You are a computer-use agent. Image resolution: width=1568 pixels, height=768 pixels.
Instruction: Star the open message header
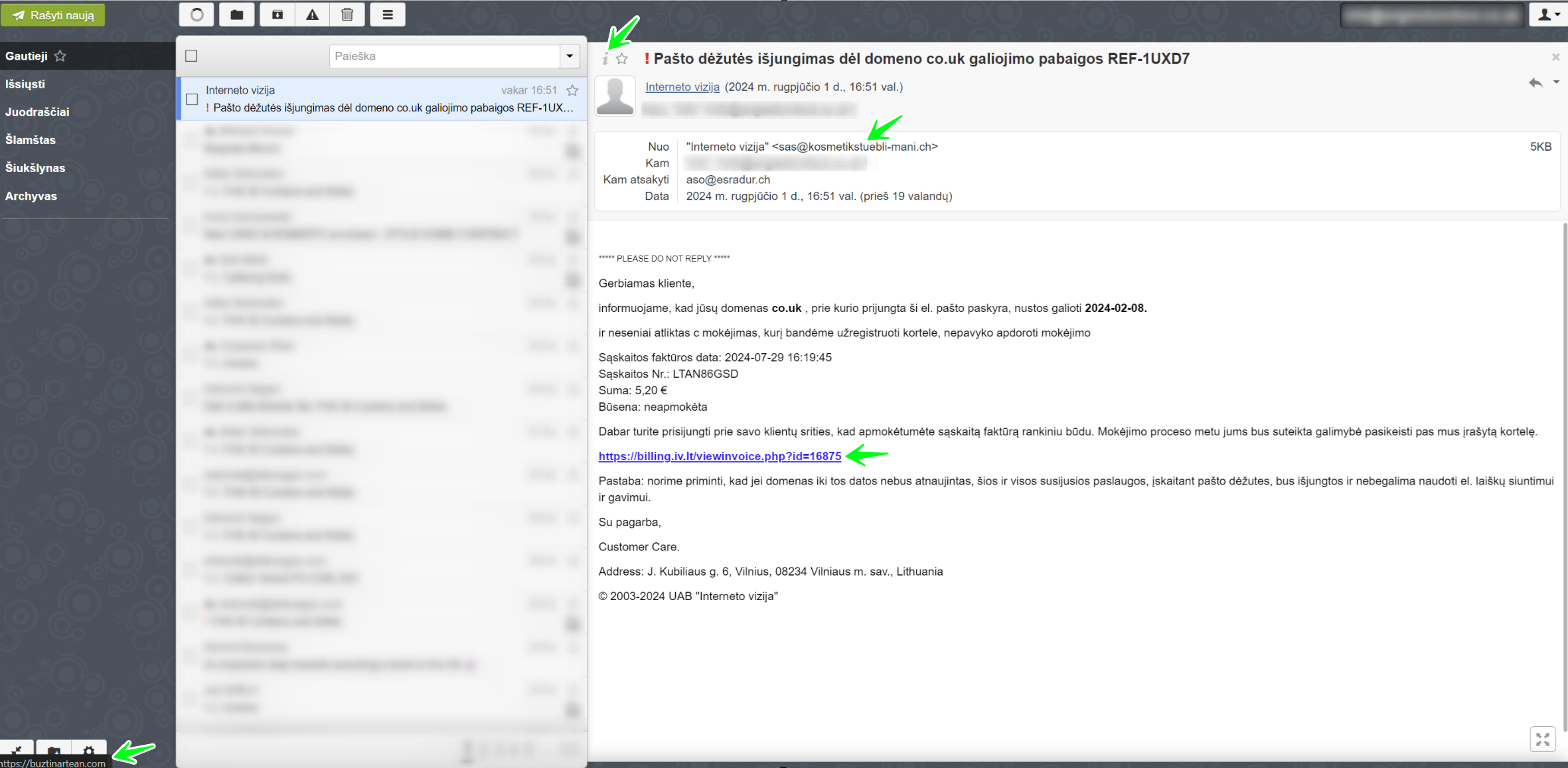[622, 59]
